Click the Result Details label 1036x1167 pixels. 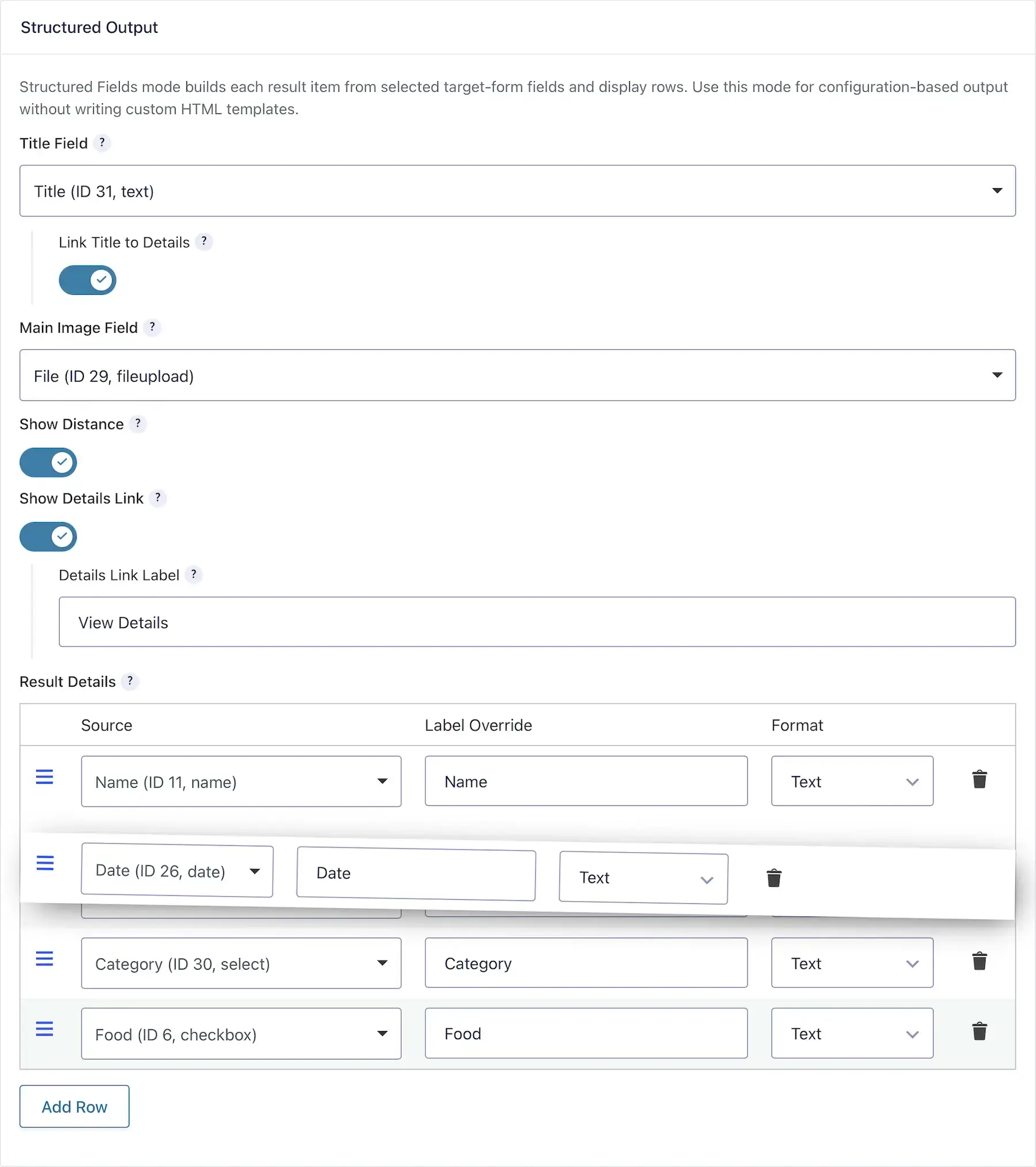click(68, 682)
